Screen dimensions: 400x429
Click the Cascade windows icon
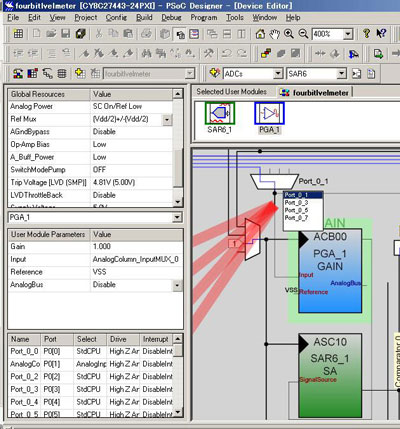click(x=212, y=34)
